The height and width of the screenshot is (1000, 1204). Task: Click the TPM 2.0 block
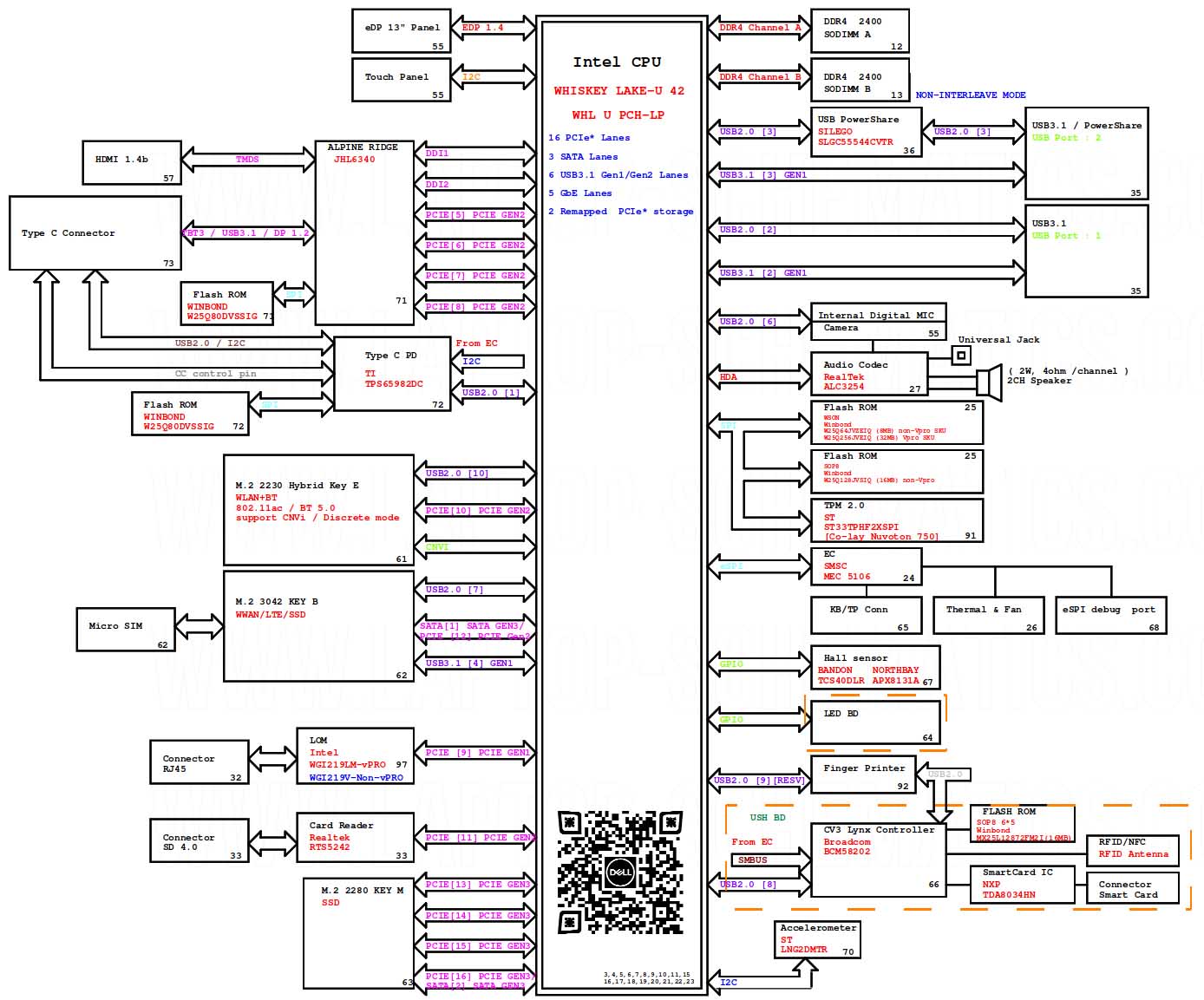pyautogui.click(x=897, y=520)
